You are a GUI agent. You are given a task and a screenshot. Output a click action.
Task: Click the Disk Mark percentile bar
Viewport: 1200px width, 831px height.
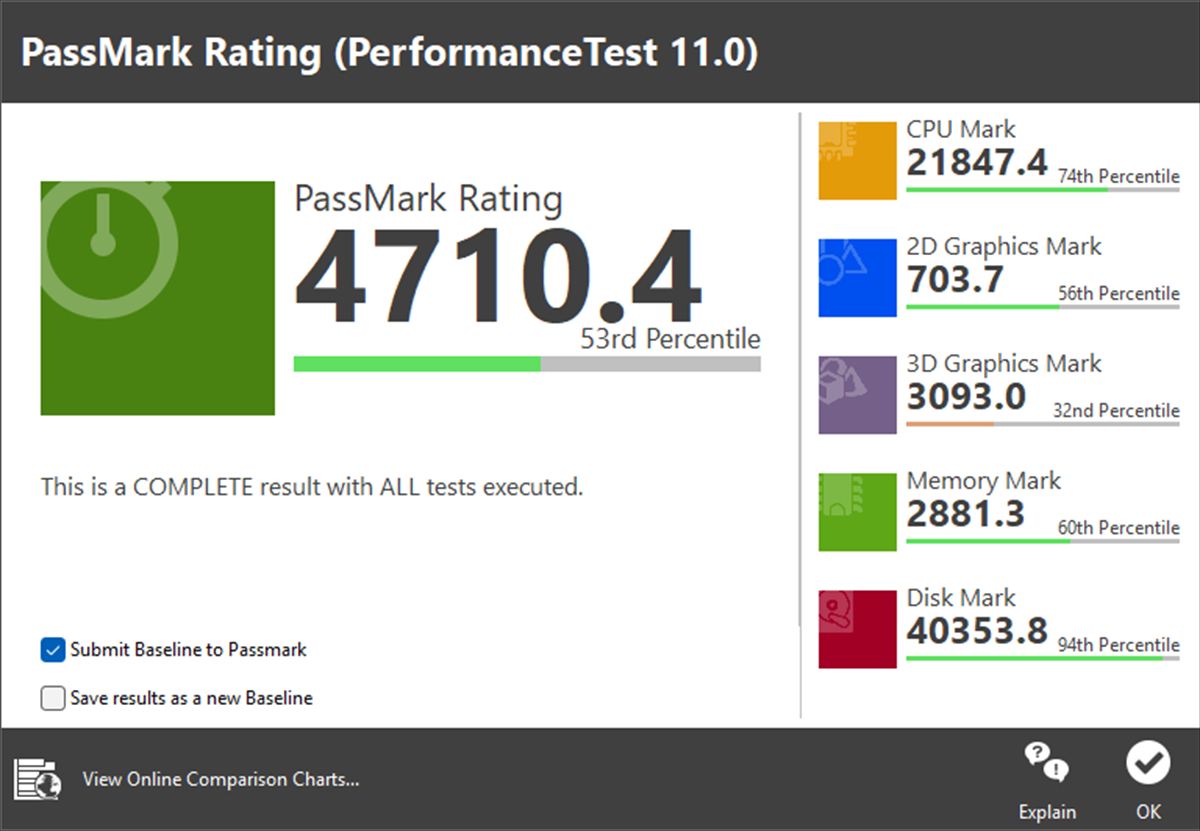click(1042, 658)
